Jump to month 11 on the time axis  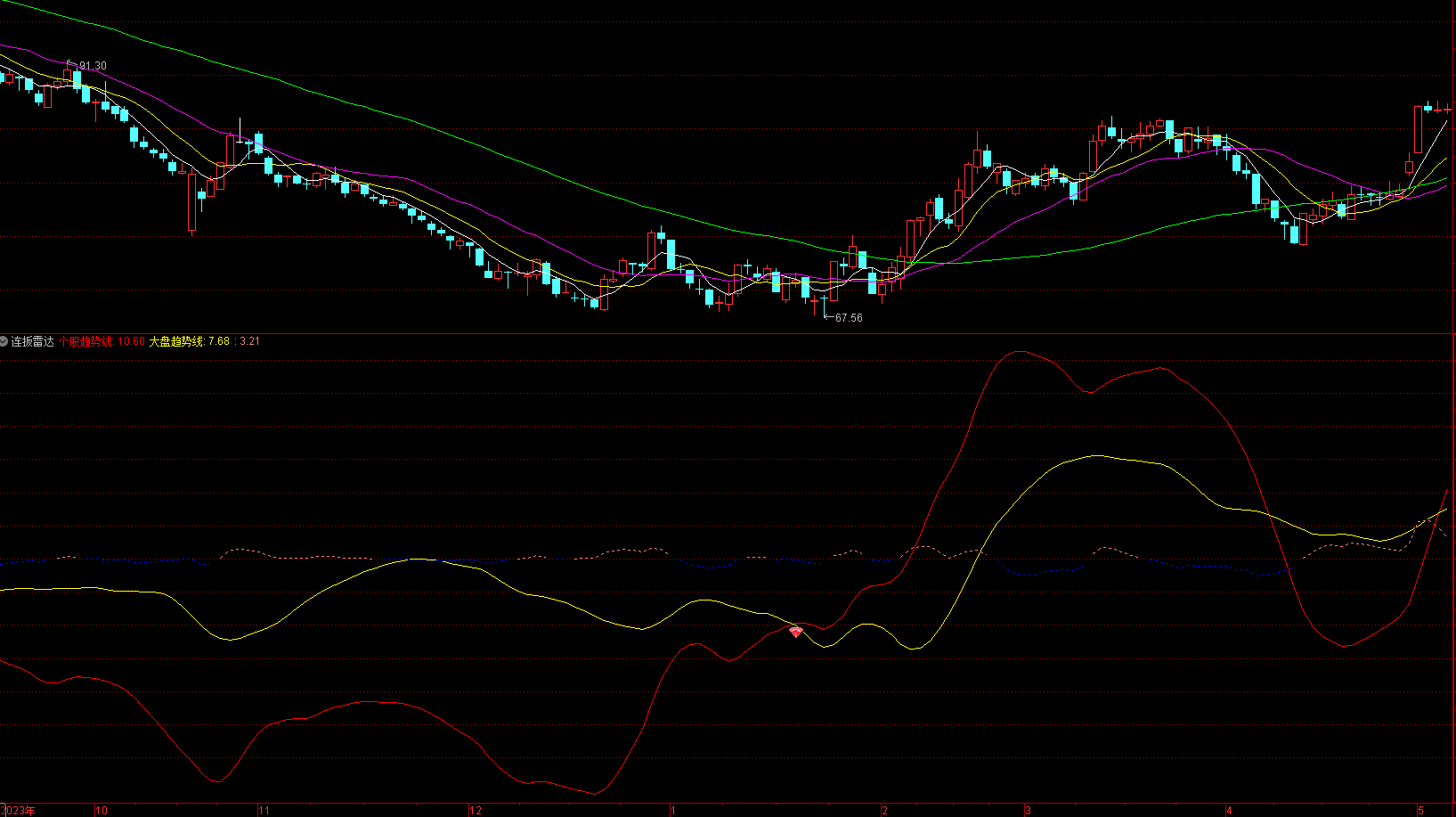pos(264,811)
